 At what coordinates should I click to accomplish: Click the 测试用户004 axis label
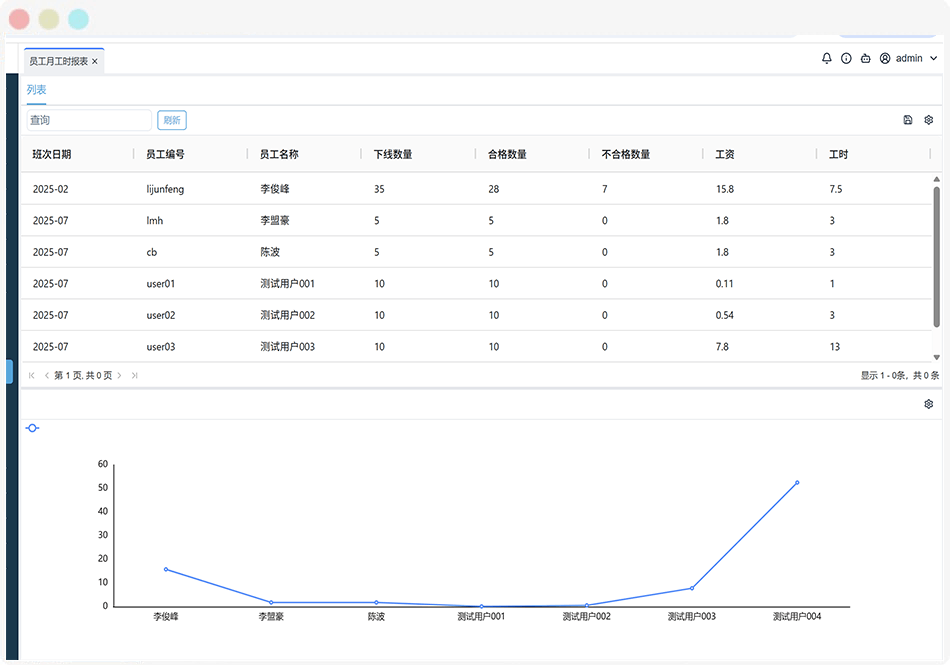pyautogui.click(x=797, y=617)
